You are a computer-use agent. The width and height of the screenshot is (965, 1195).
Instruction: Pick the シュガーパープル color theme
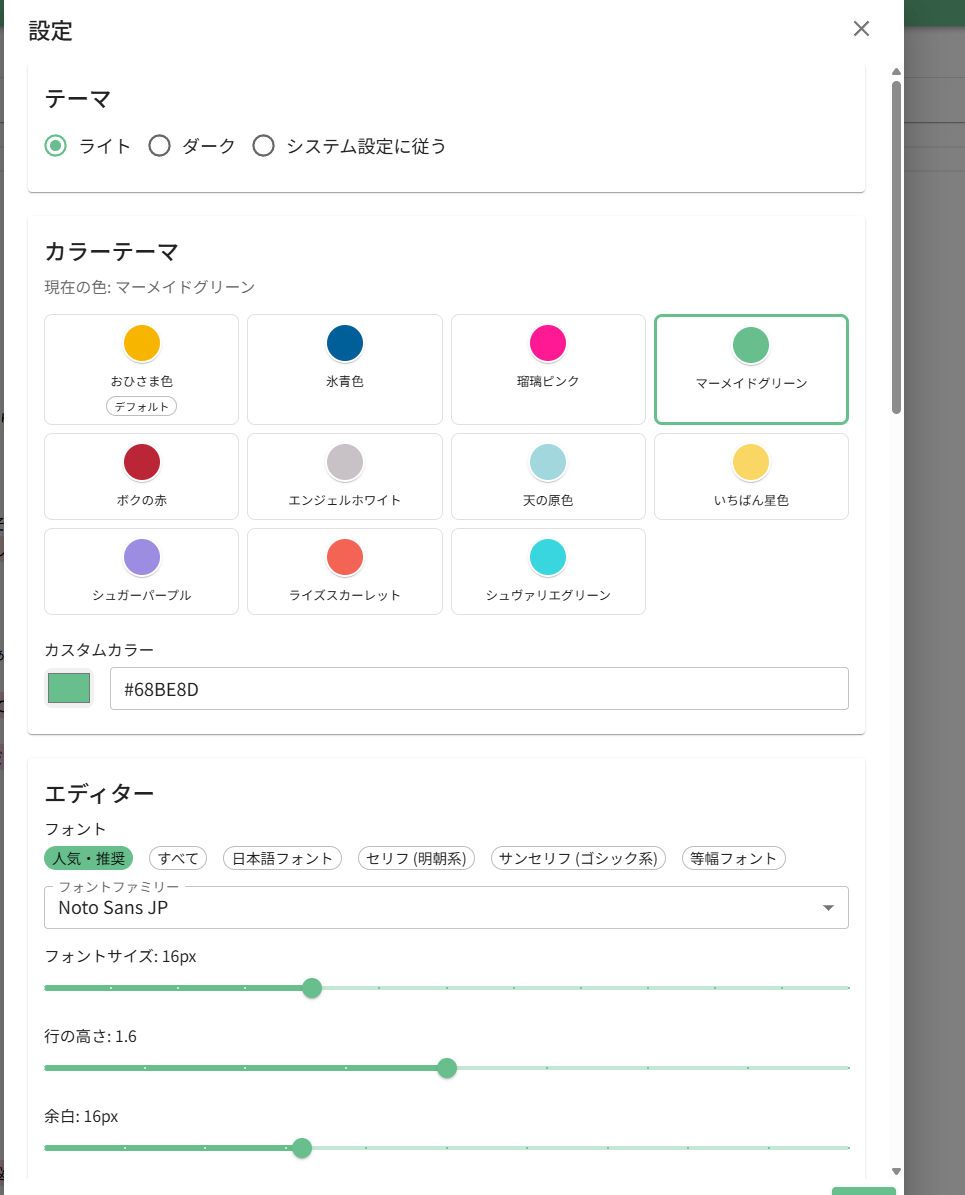pyautogui.click(x=141, y=571)
